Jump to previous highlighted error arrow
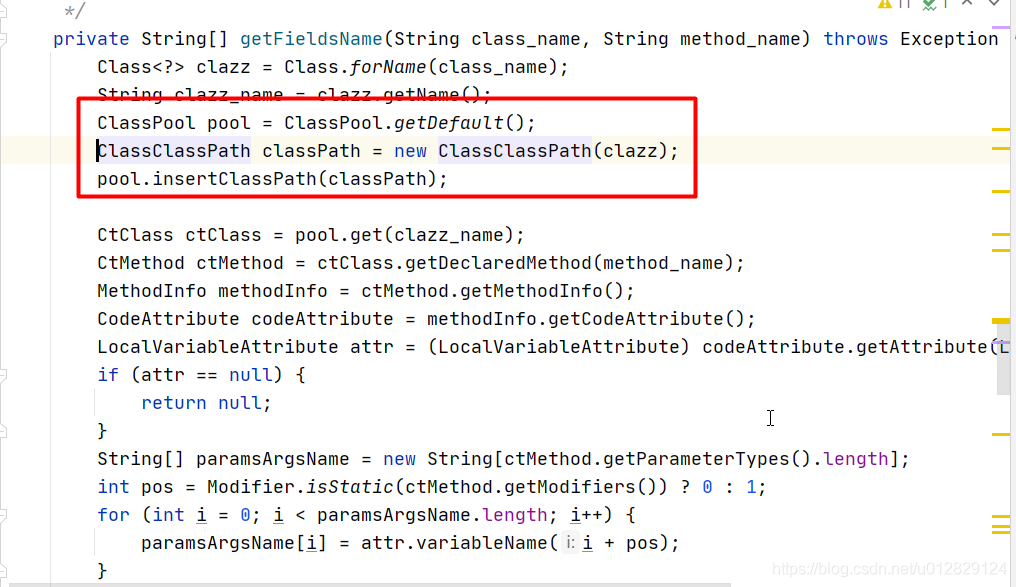 [x=967, y=3]
